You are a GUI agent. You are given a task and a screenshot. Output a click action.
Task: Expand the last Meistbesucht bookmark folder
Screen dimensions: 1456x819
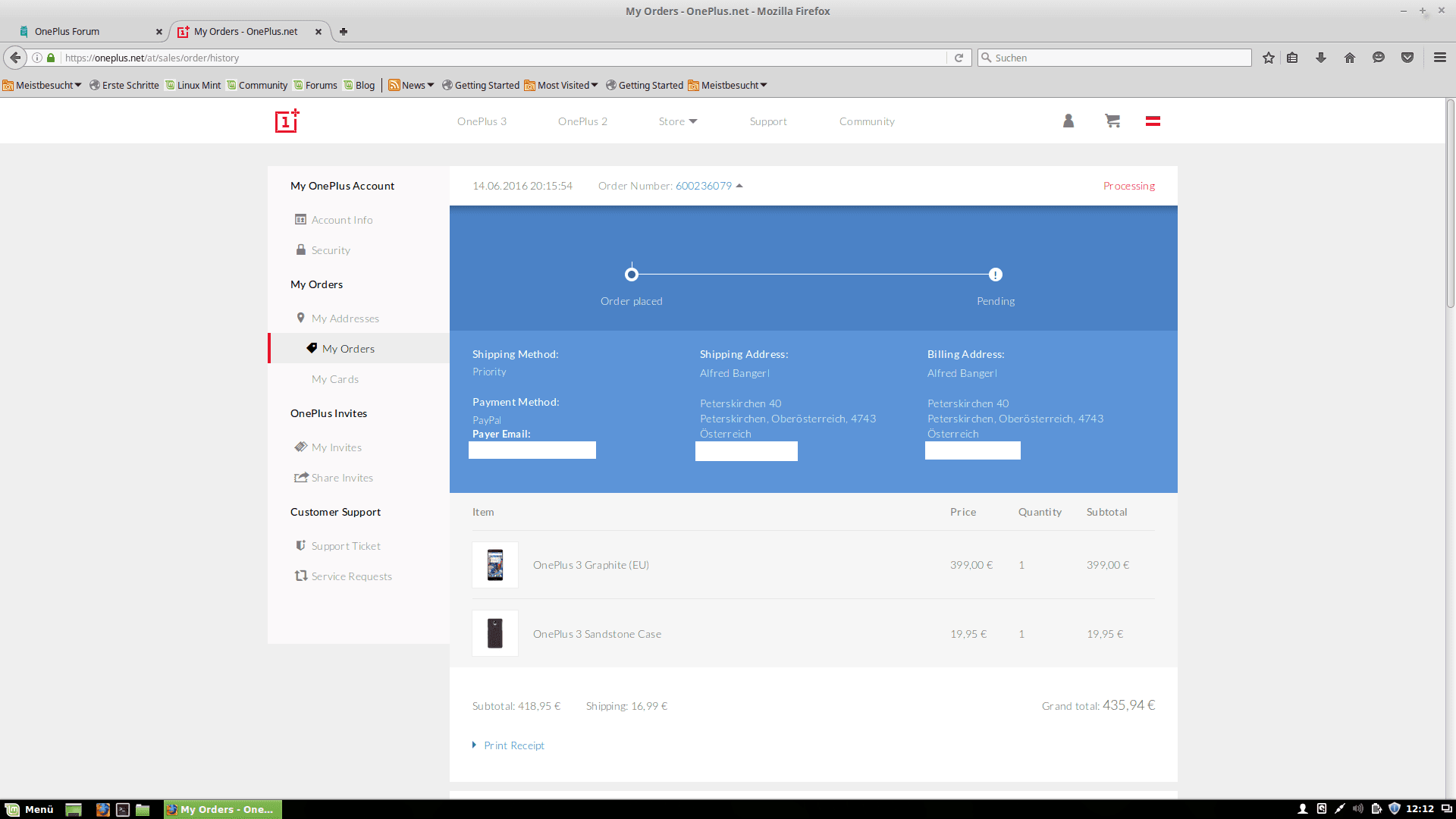coord(728,85)
